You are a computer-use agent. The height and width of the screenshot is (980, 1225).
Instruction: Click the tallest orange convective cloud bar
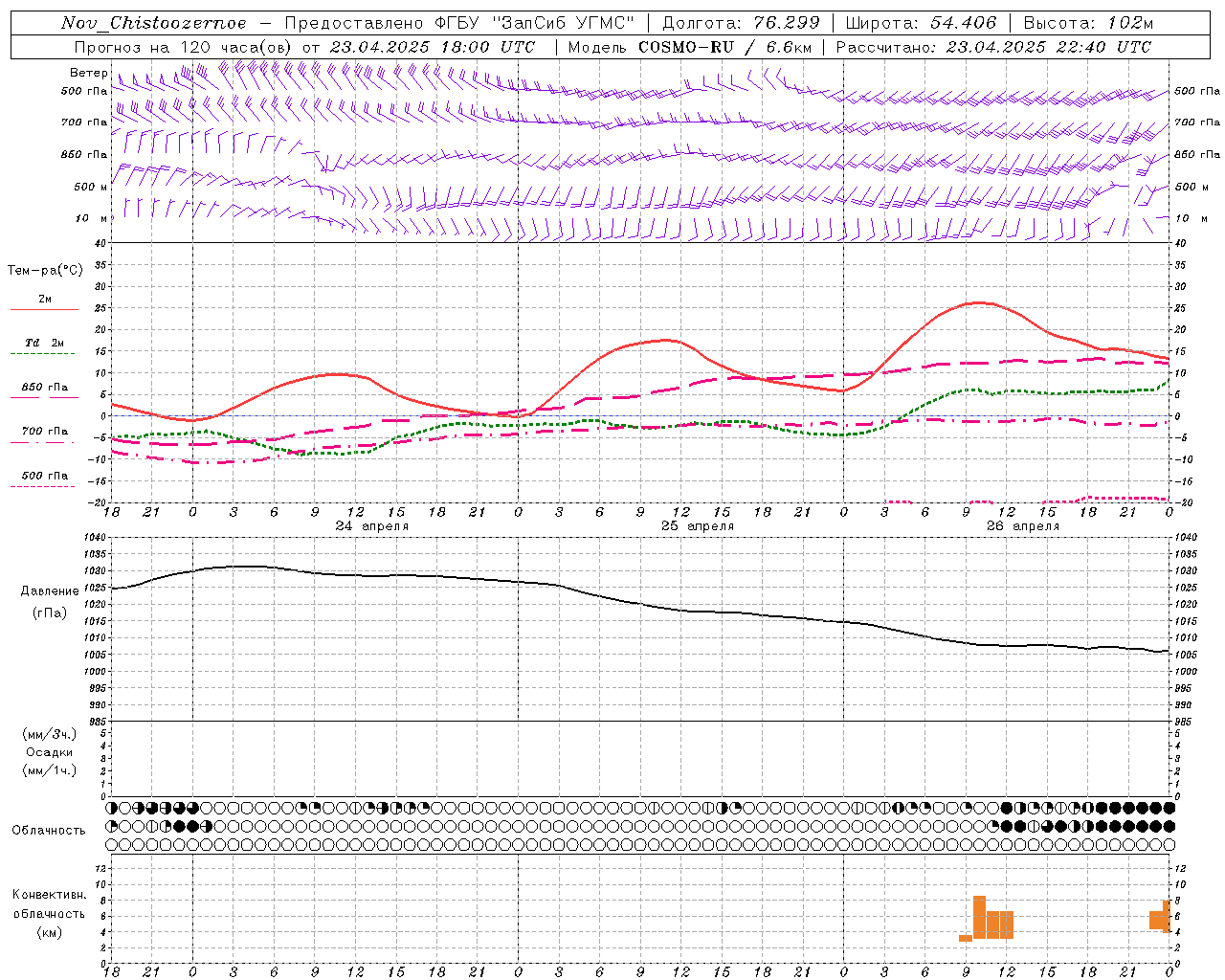(x=979, y=918)
